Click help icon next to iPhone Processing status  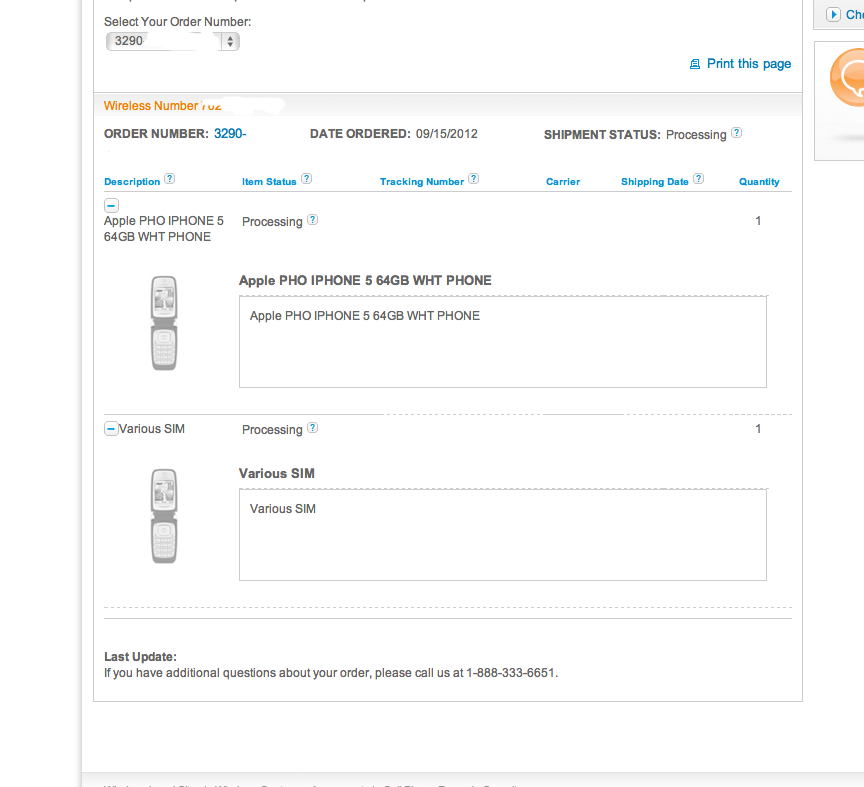pyautogui.click(x=312, y=220)
